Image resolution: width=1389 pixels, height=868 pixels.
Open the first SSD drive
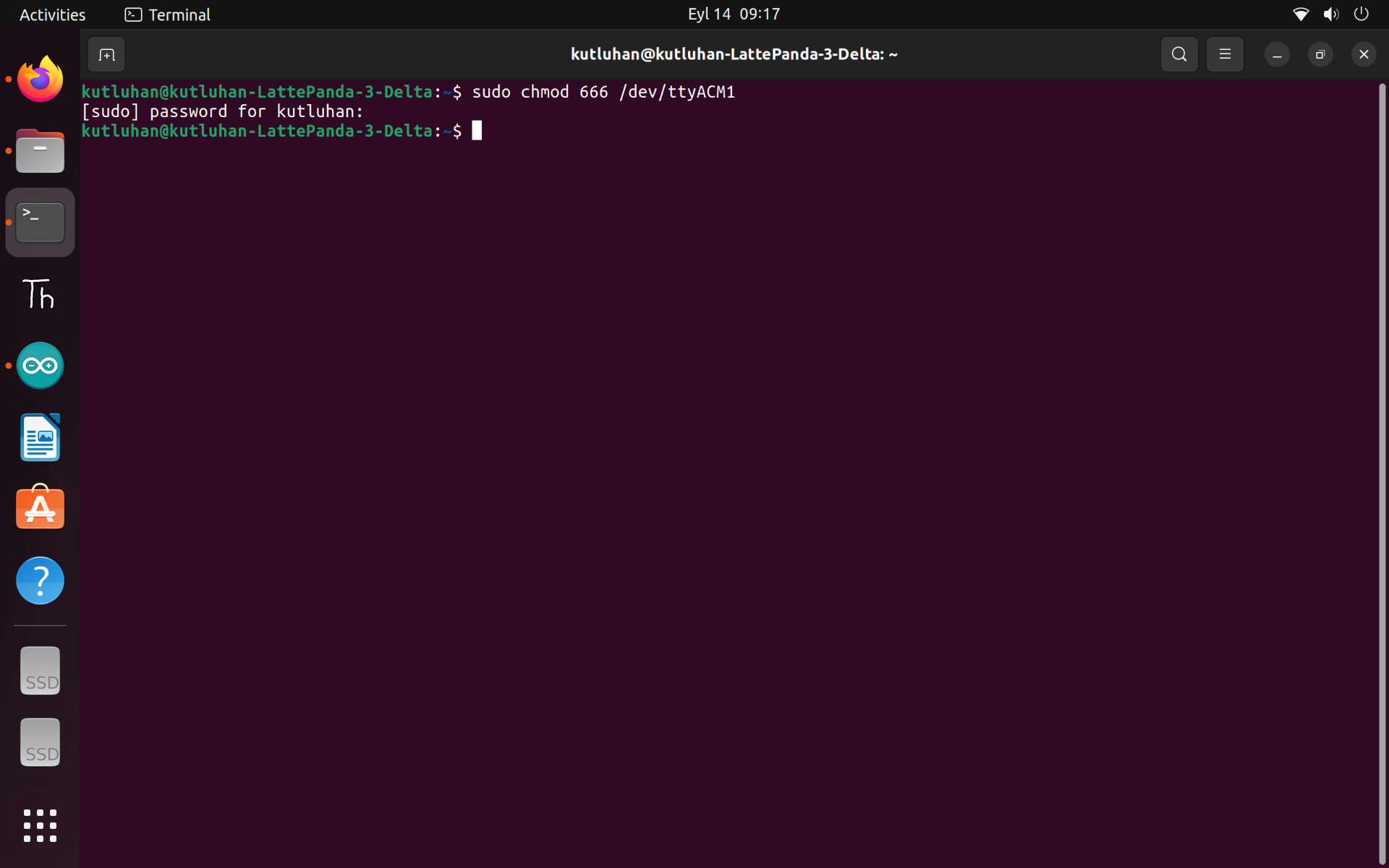(x=40, y=671)
